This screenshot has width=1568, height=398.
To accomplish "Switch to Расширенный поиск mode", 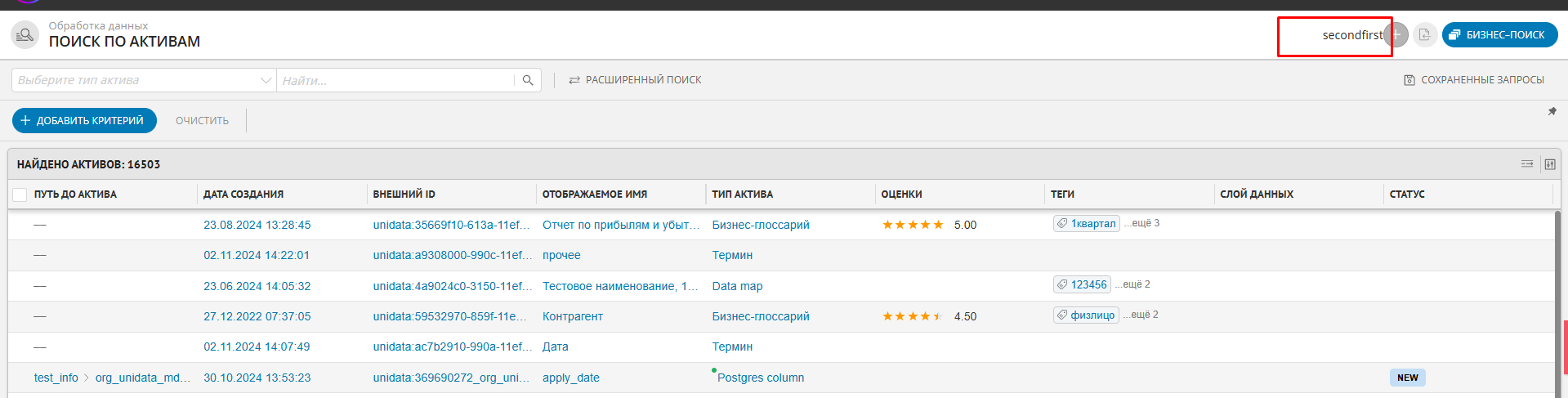I will (x=635, y=80).
